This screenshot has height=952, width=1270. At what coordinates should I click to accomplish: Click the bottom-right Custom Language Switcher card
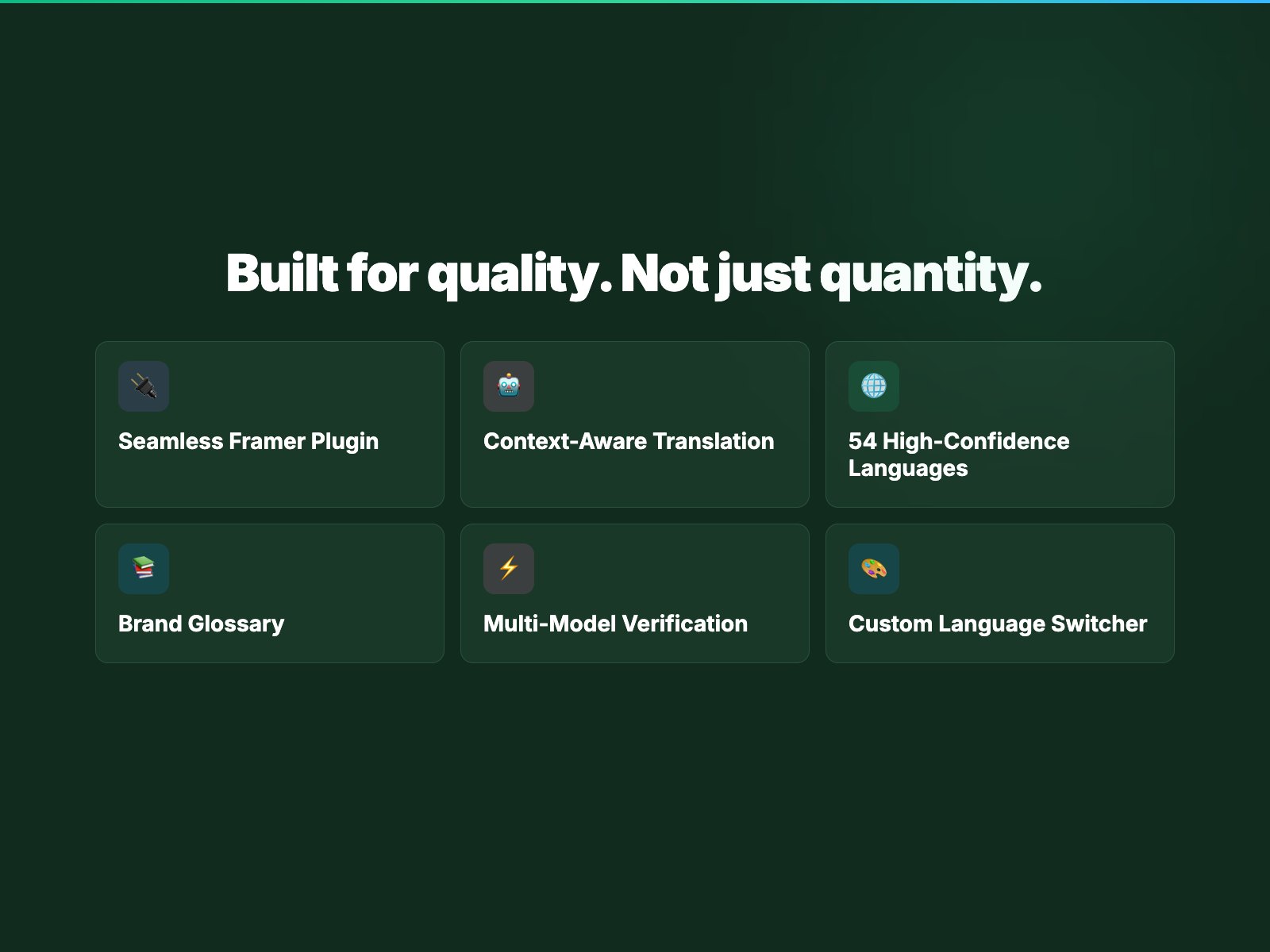(x=999, y=592)
